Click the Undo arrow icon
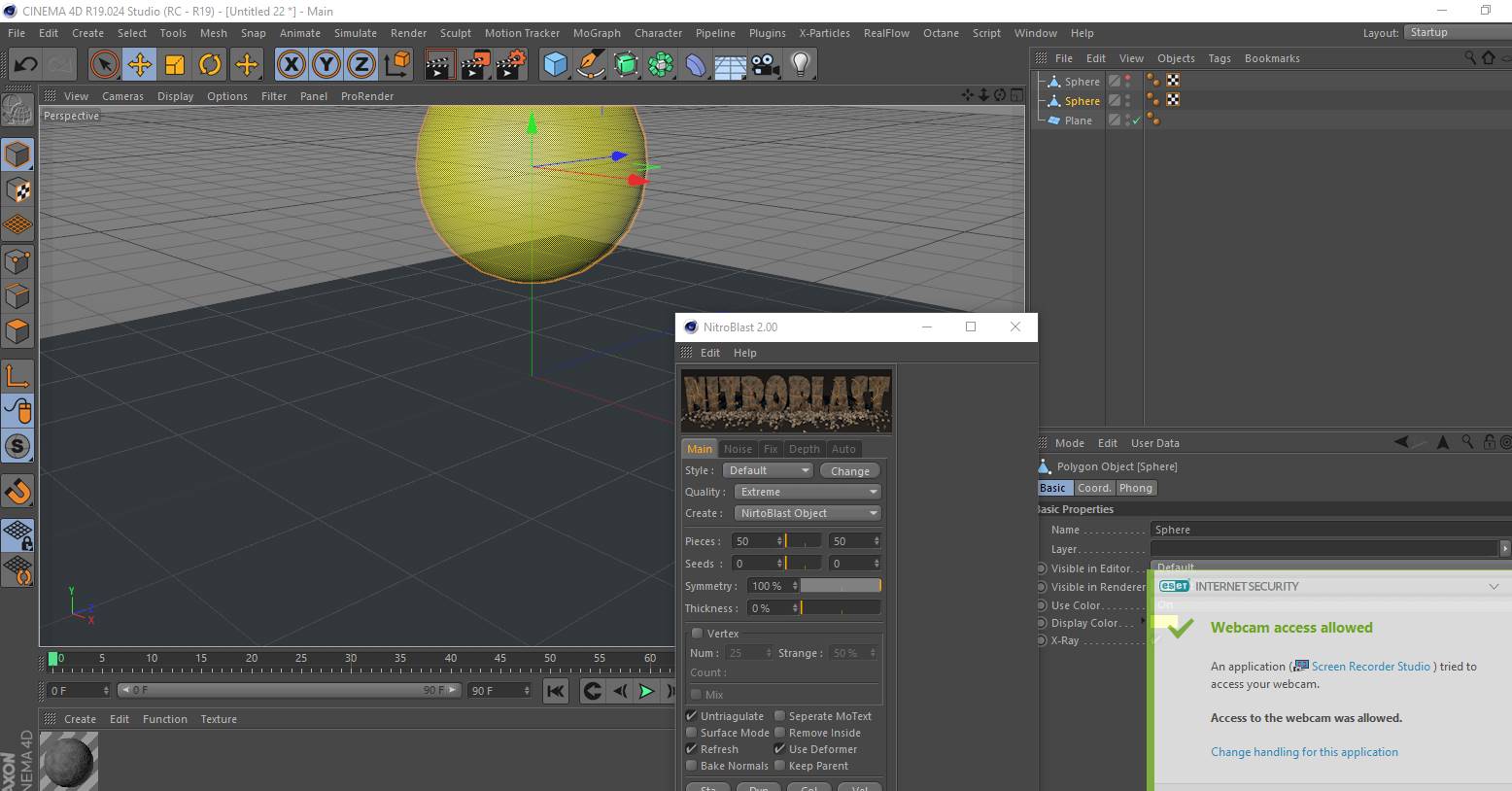This screenshot has width=1512, height=791. click(25, 65)
